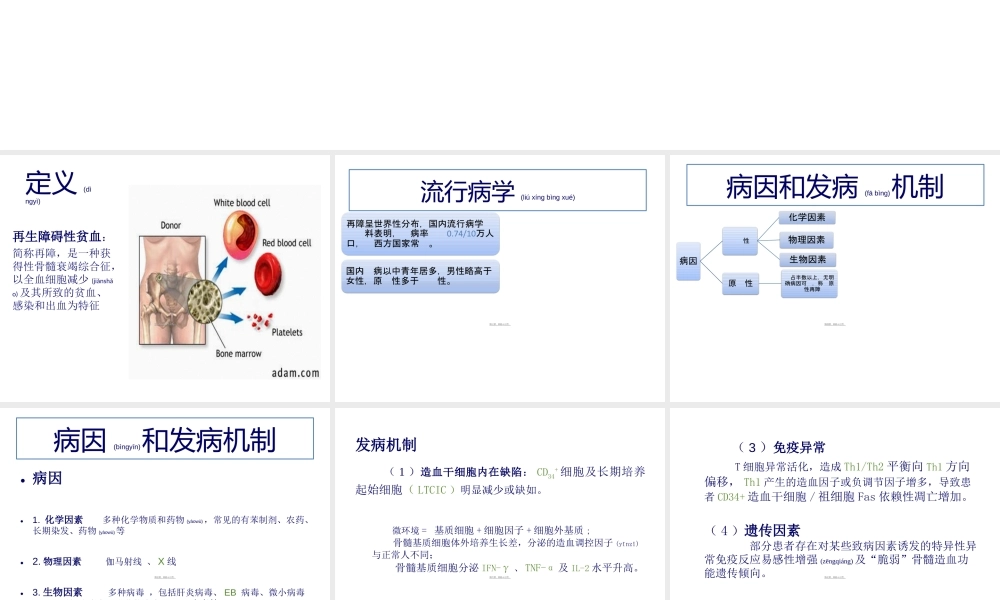Select the 继发性 branch node in the flowchart
This screenshot has width=1000, height=600.
740,240
